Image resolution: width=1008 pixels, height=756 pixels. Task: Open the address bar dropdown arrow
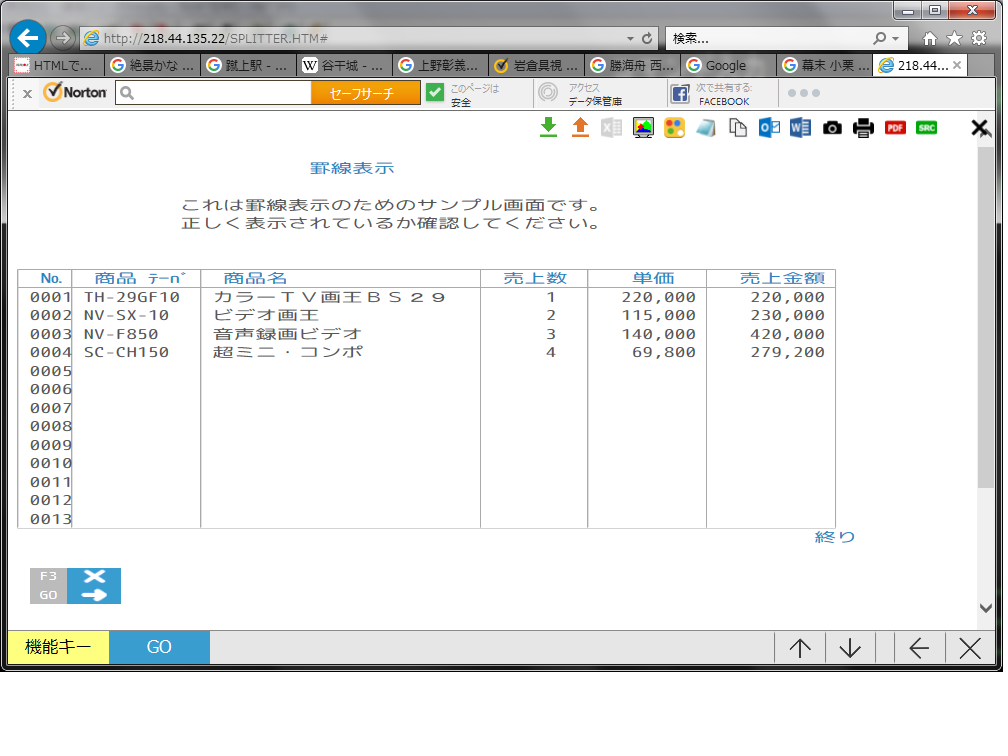click(629, 39)
